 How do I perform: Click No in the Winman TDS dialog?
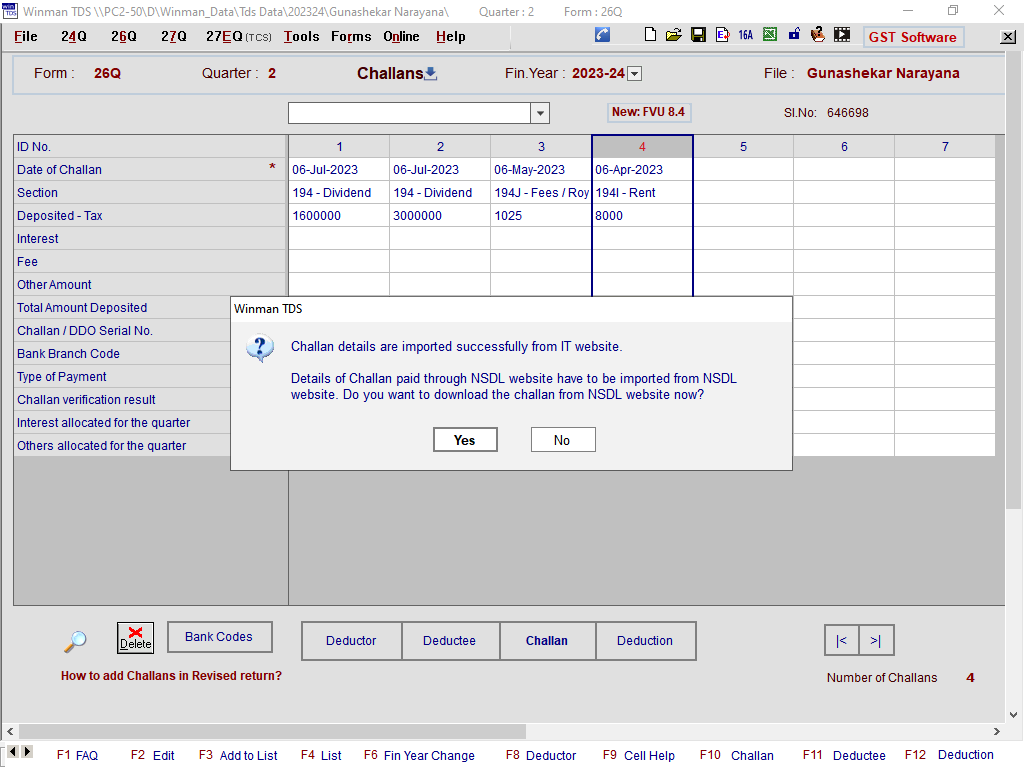pyautogui.click(x=562, y=440)
